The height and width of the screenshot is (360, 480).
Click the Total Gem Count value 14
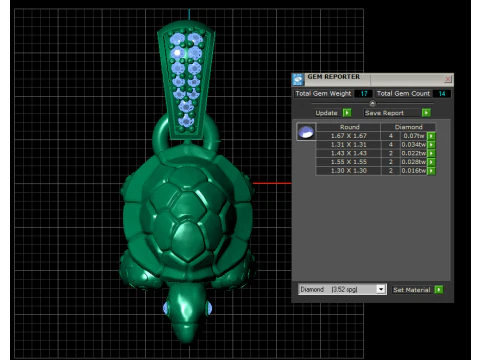(442, 94)
